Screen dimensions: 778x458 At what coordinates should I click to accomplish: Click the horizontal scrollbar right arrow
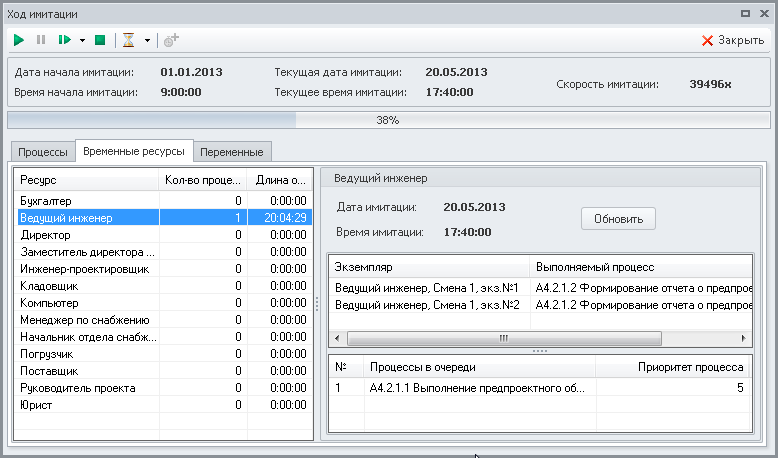(743, 338)
